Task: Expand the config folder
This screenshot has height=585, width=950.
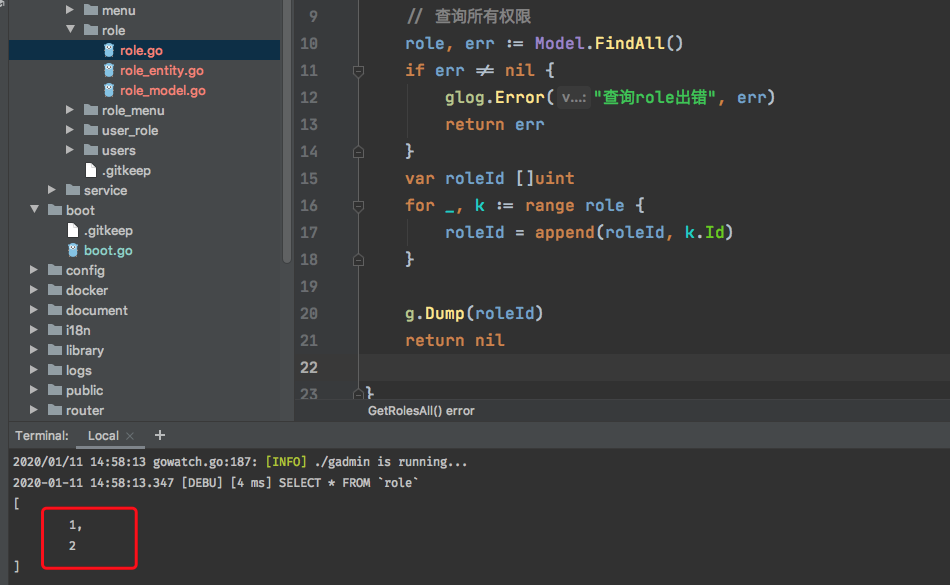Action: 33,269
